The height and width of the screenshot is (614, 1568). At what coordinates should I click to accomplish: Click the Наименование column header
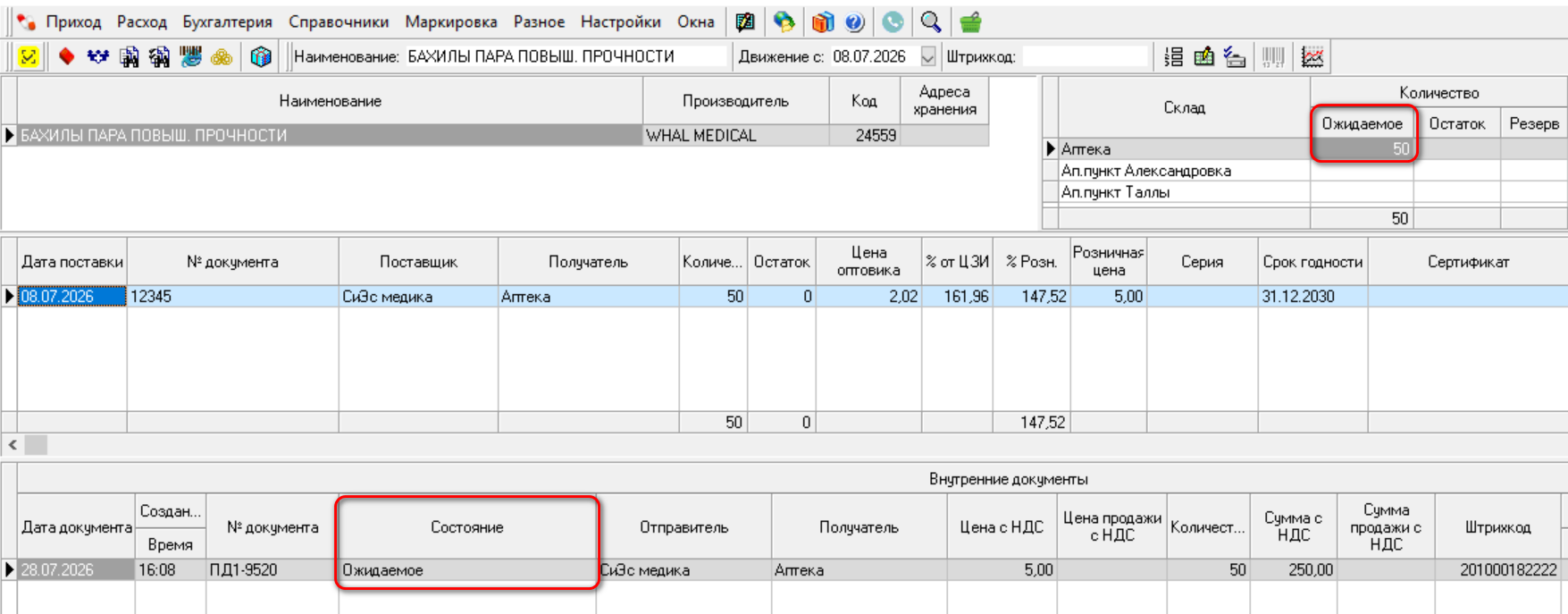(330, 101)
